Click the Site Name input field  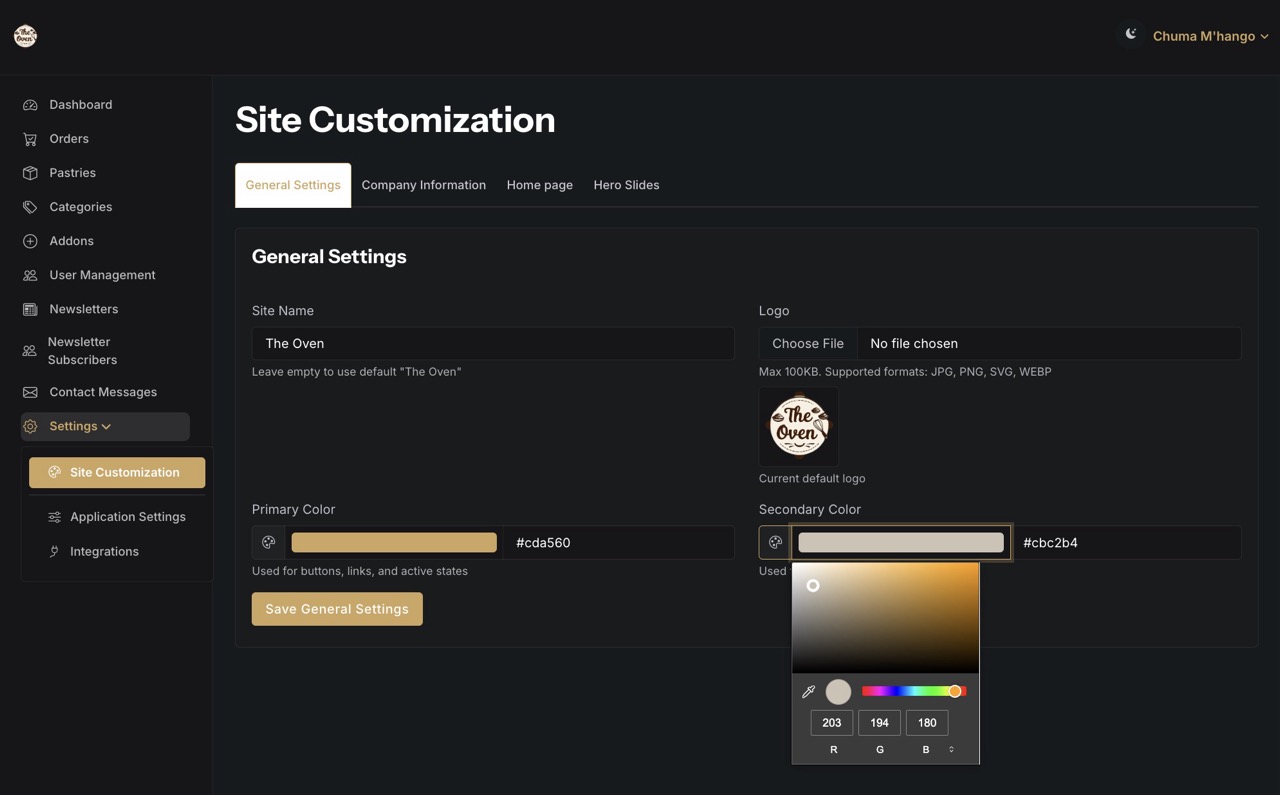(493, 343)
